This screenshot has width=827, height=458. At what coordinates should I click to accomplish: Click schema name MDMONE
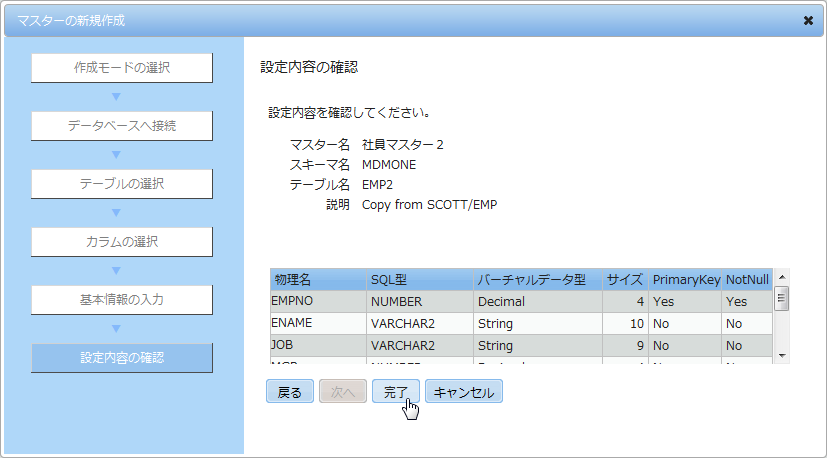pyautogui.click(x=389, y=165)
